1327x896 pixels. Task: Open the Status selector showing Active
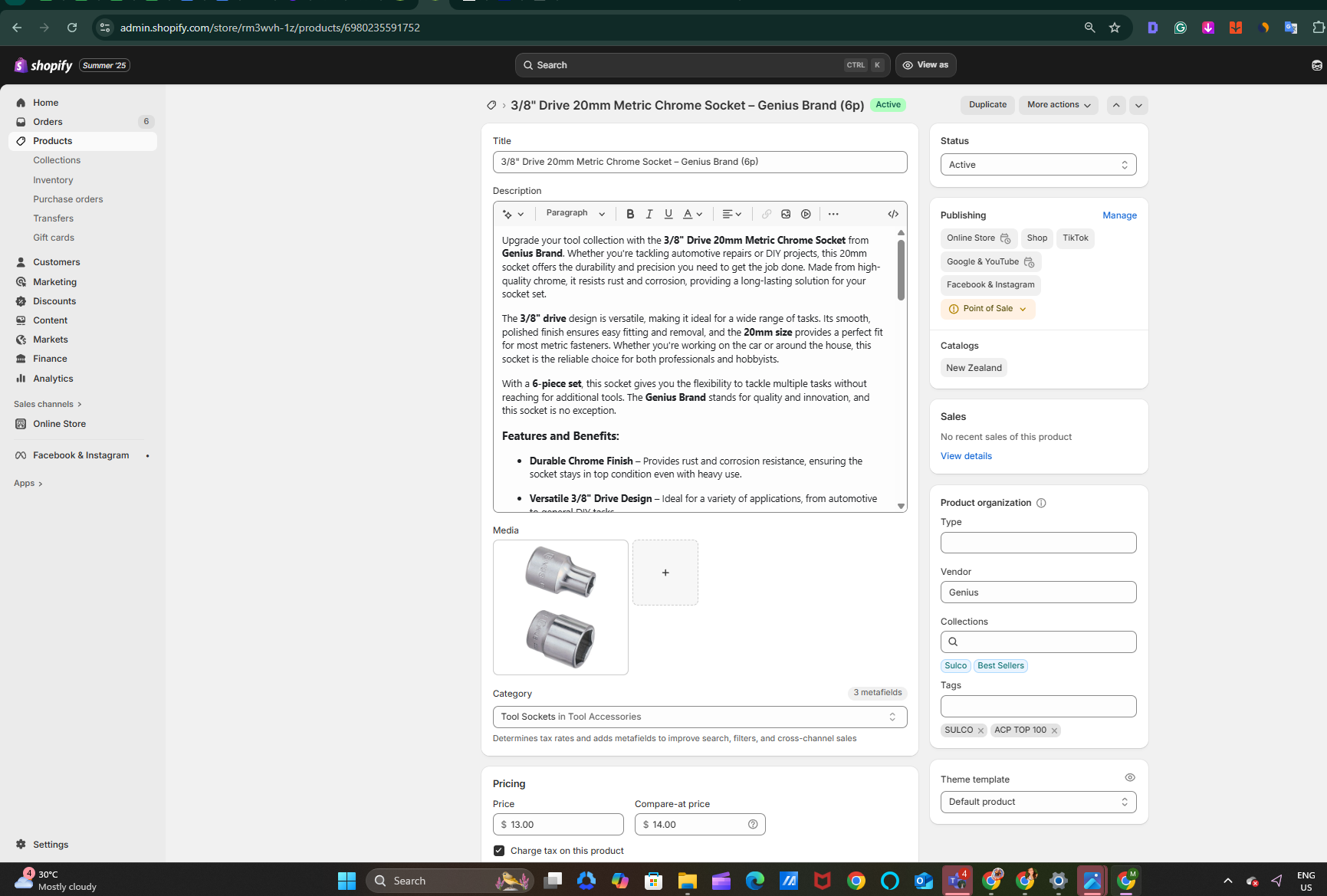1038,165
